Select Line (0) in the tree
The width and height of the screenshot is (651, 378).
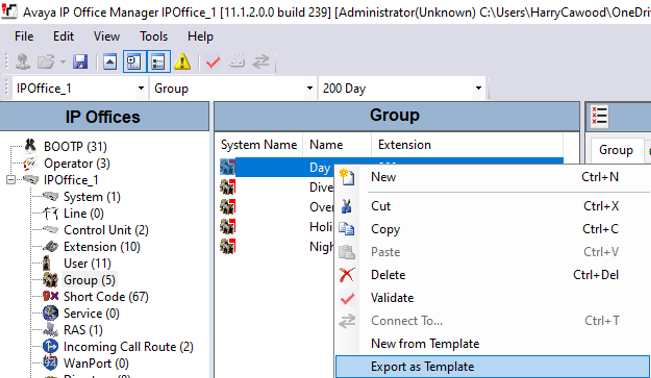(x=83, y=213)
